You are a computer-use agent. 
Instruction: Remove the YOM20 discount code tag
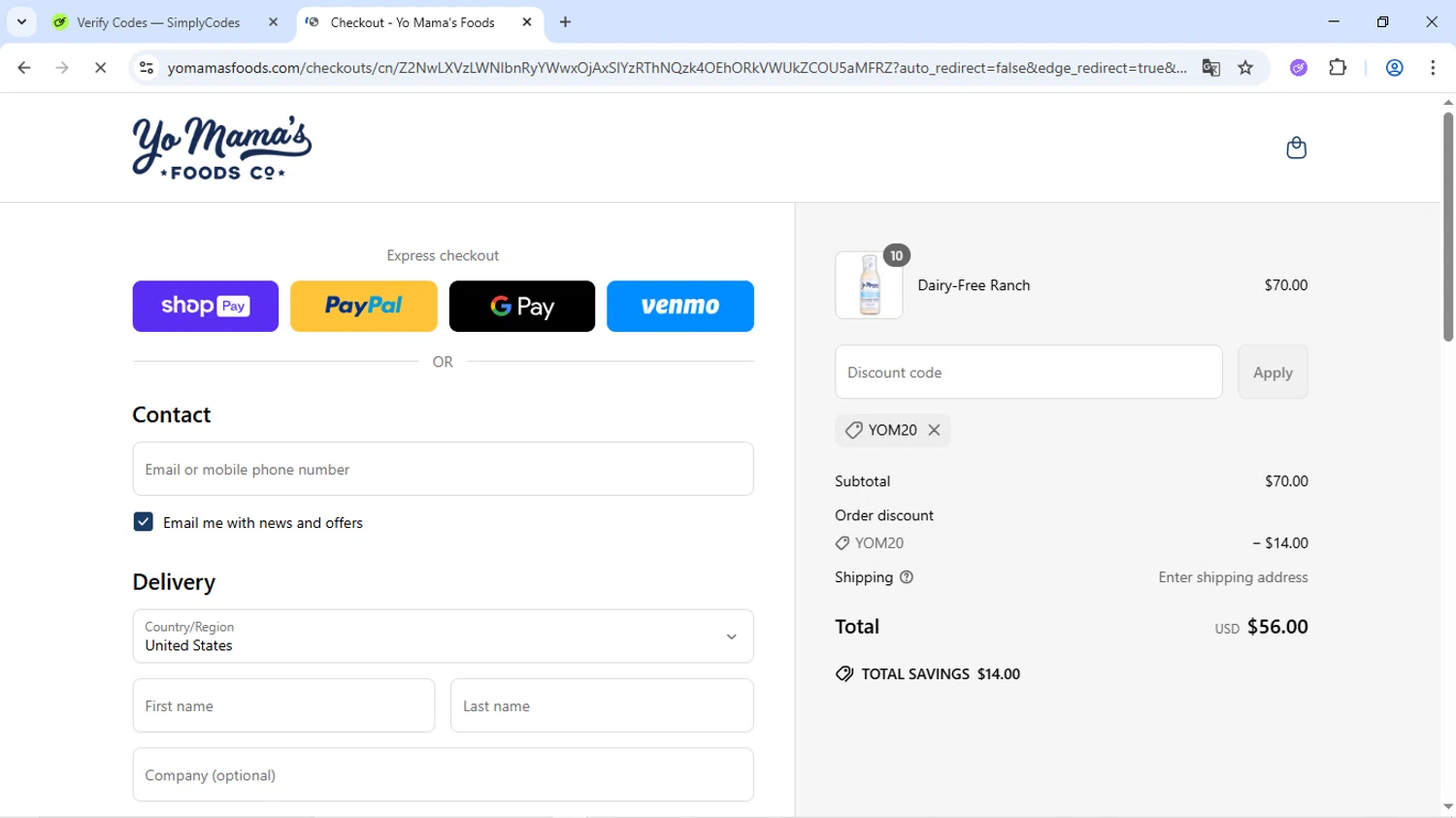[x=934, y=430]
